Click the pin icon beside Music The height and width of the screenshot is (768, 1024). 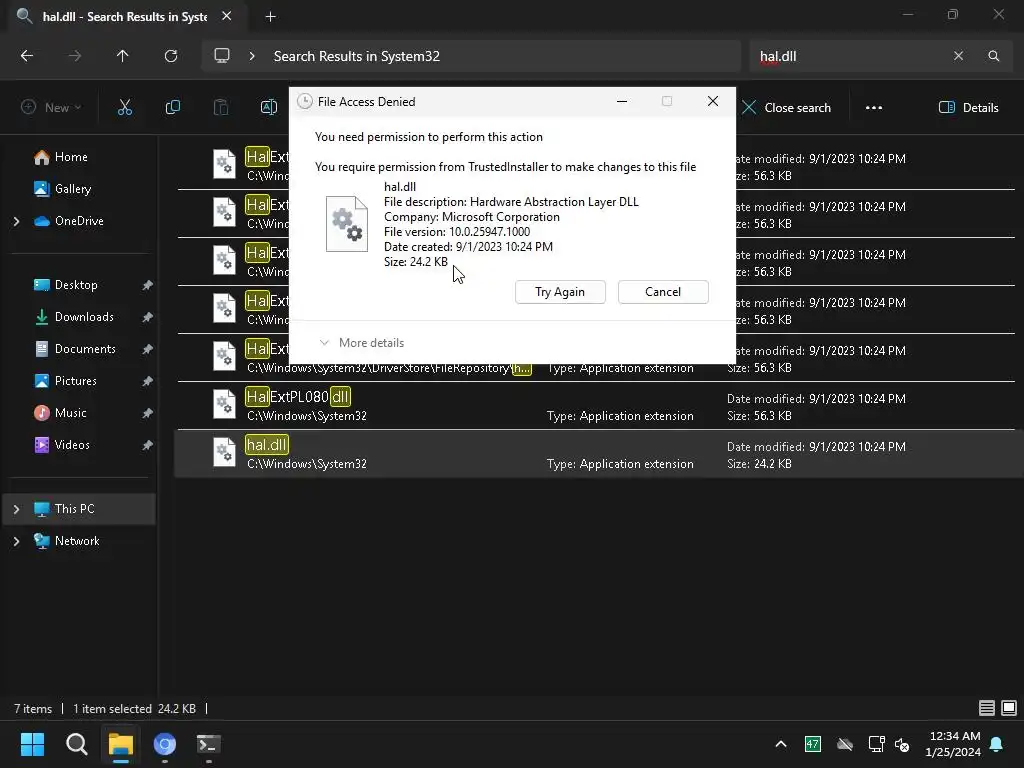click(148, 413)
